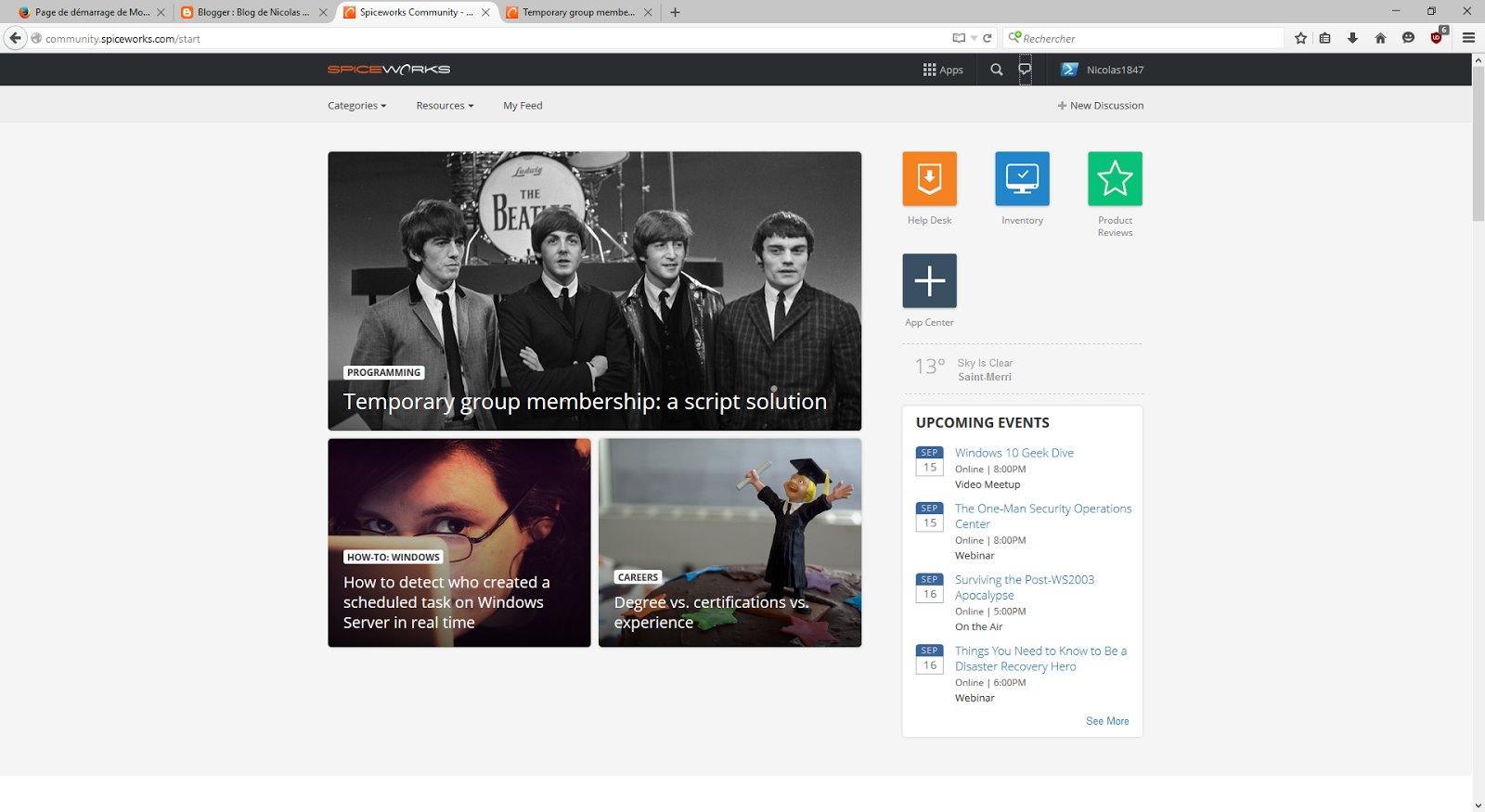Viewport: 1485px width, 812px height.
Task: Go to the Firefox home icon
Action: 1380,38
